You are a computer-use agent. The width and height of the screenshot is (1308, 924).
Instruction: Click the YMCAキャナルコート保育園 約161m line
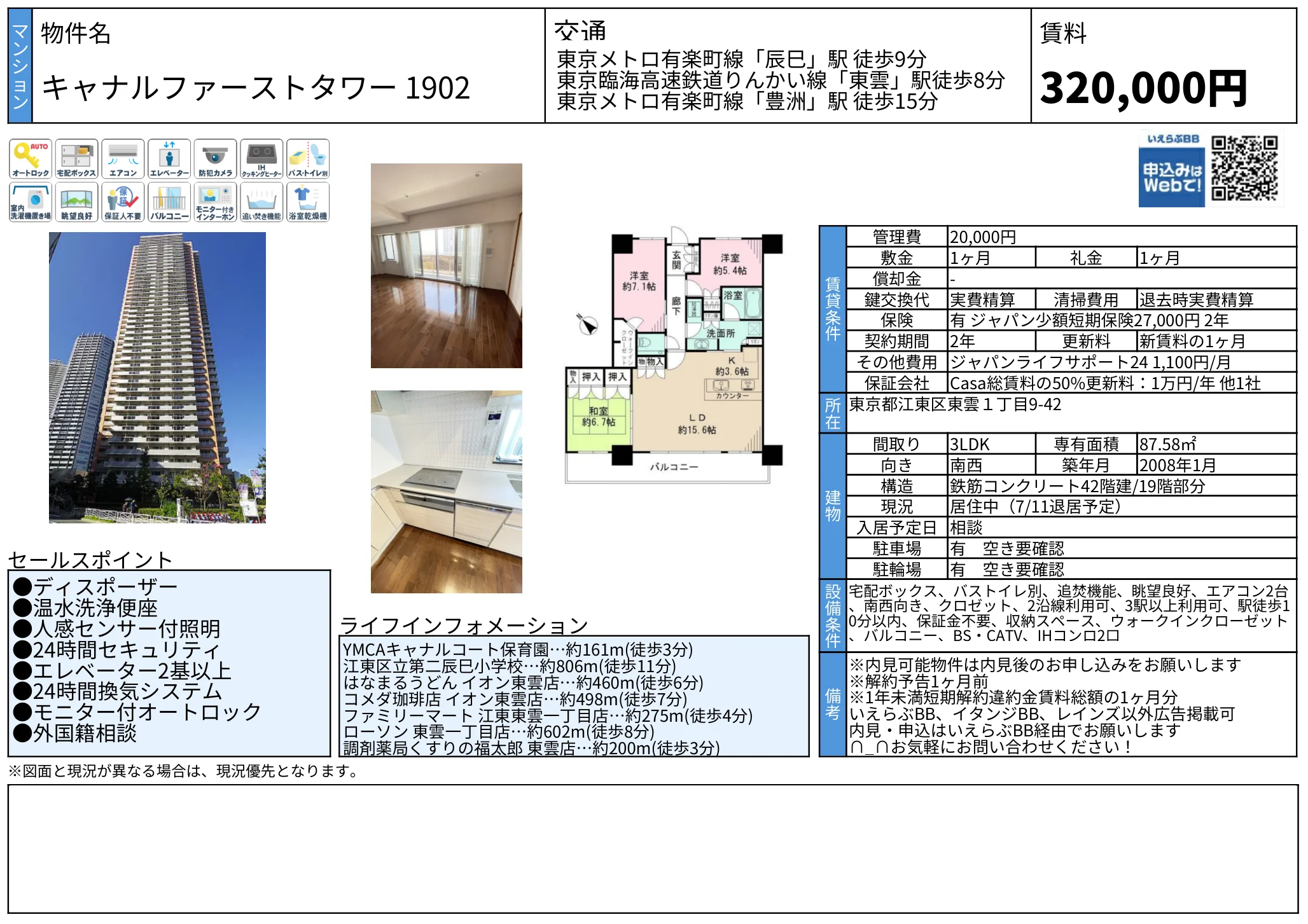tap(518, 650)
